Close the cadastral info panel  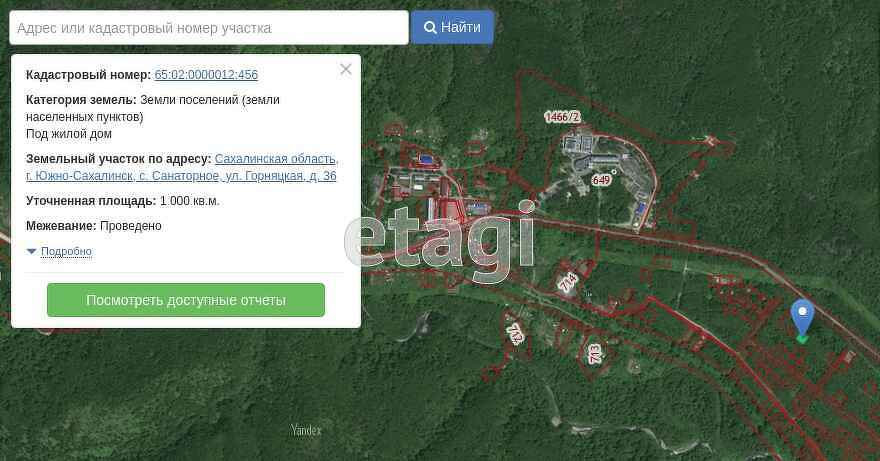pyautogui.click(x=346, y=69)
